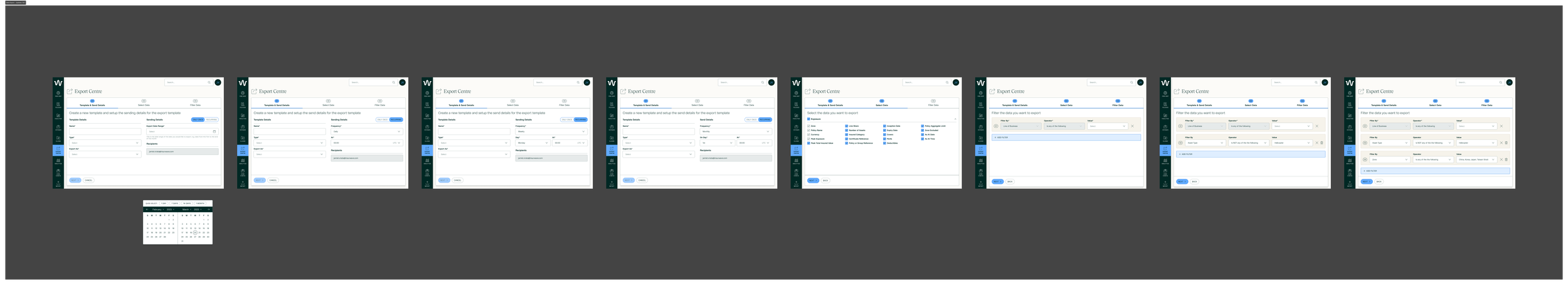Choose the 1 Month quick select in date picker
The image size is (1568, 285).
pos(200,203)
